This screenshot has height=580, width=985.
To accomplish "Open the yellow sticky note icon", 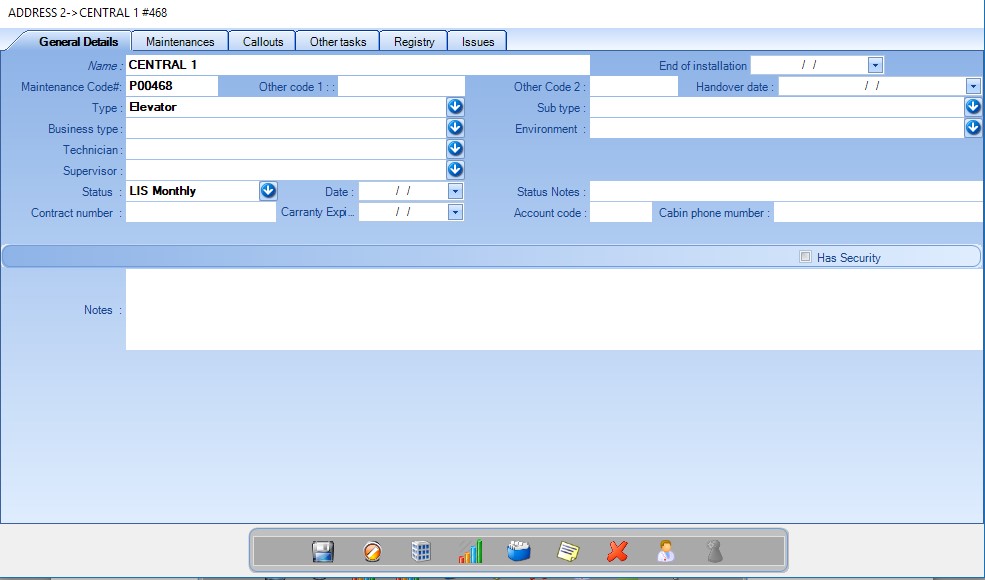I will [568, 551].
